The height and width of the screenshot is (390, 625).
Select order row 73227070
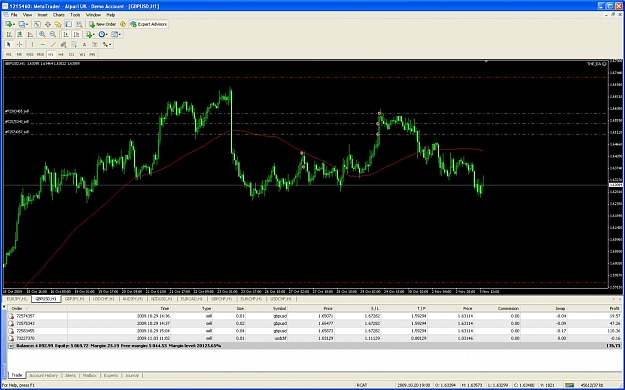pyautogui.click(x=314, y=338)
